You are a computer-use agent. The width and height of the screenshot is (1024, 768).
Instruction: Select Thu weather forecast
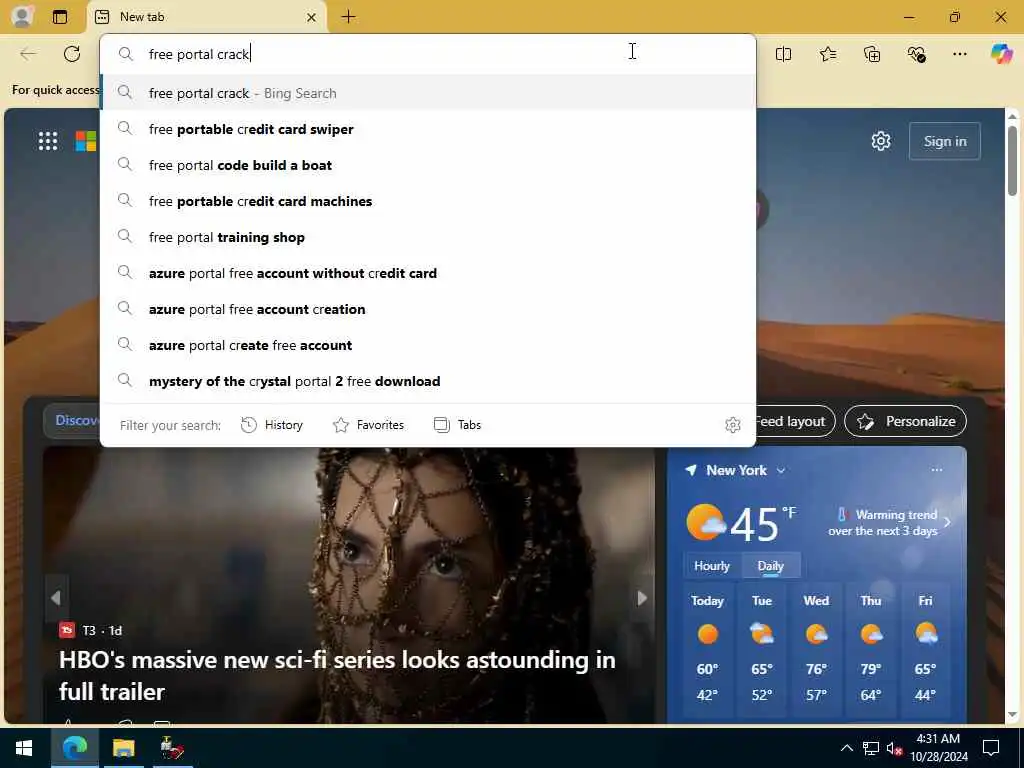[871, 648]
